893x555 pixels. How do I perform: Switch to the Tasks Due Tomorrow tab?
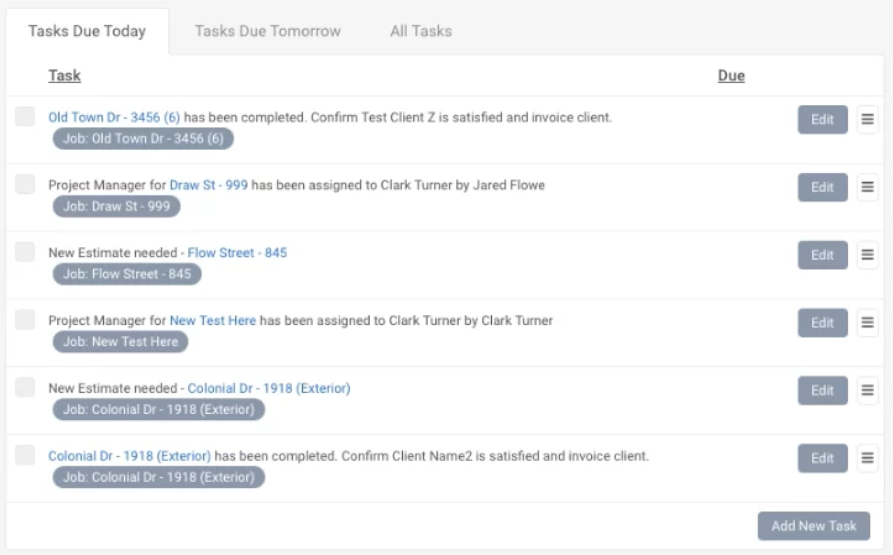[267, 31]
